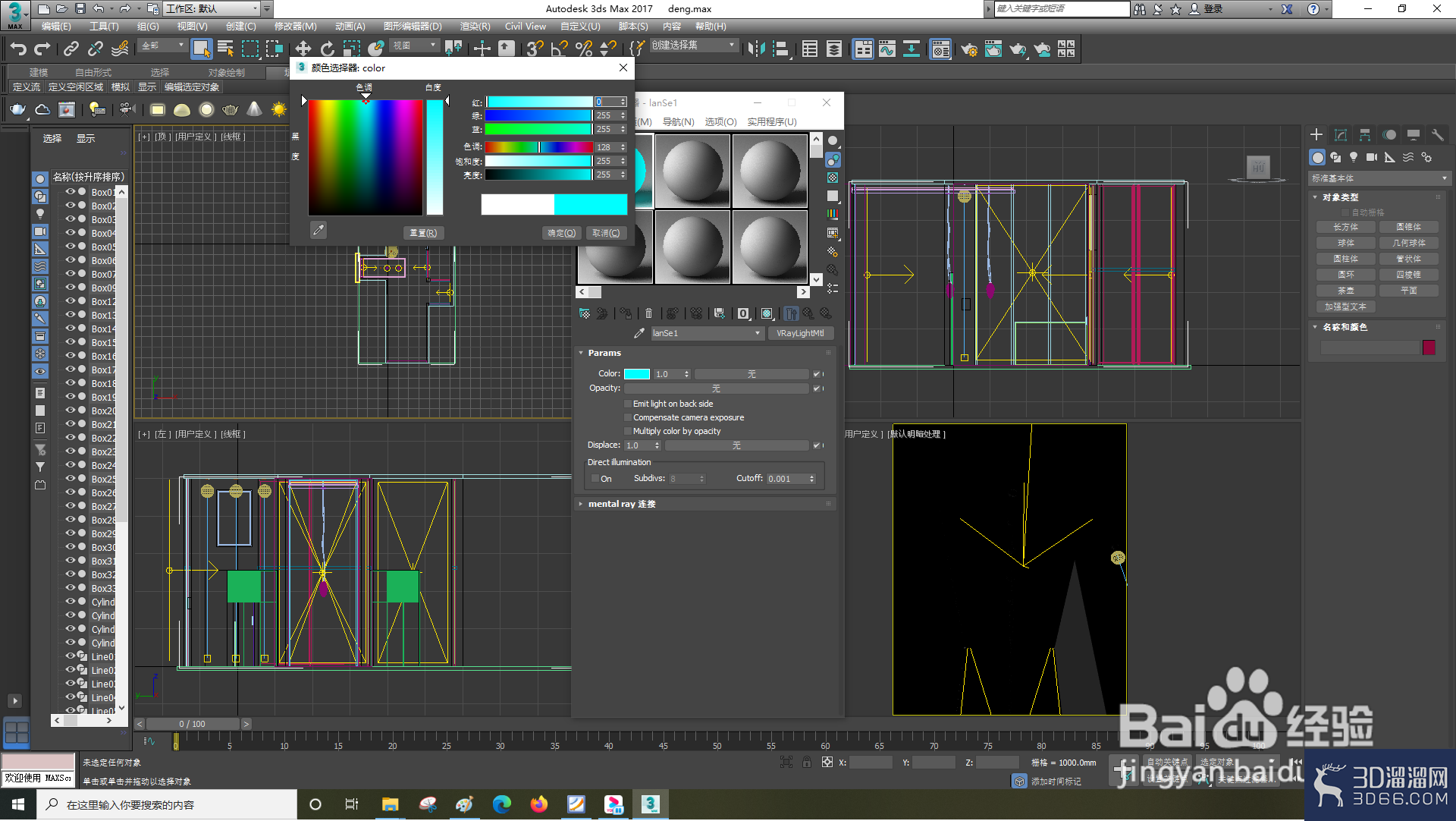Hide Box05 with its eye icon
Screen dimensions: 1456x821
(70, 247)
